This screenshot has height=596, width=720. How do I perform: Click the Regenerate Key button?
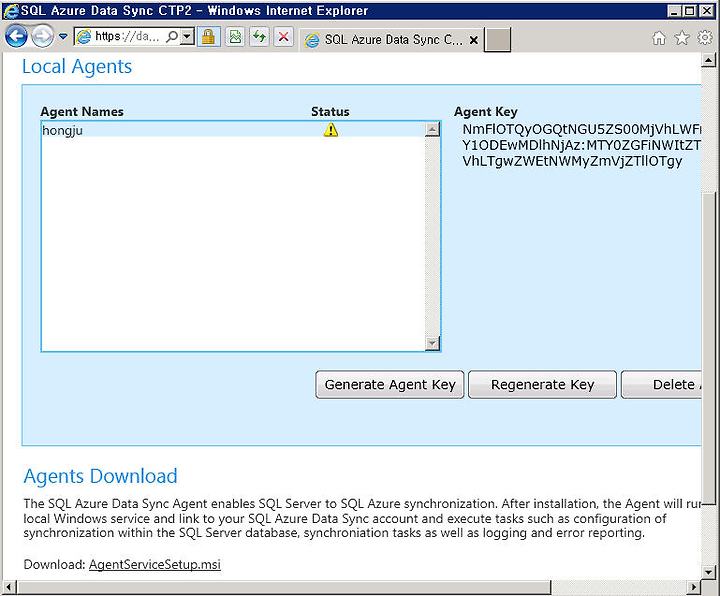pos(542,384)
